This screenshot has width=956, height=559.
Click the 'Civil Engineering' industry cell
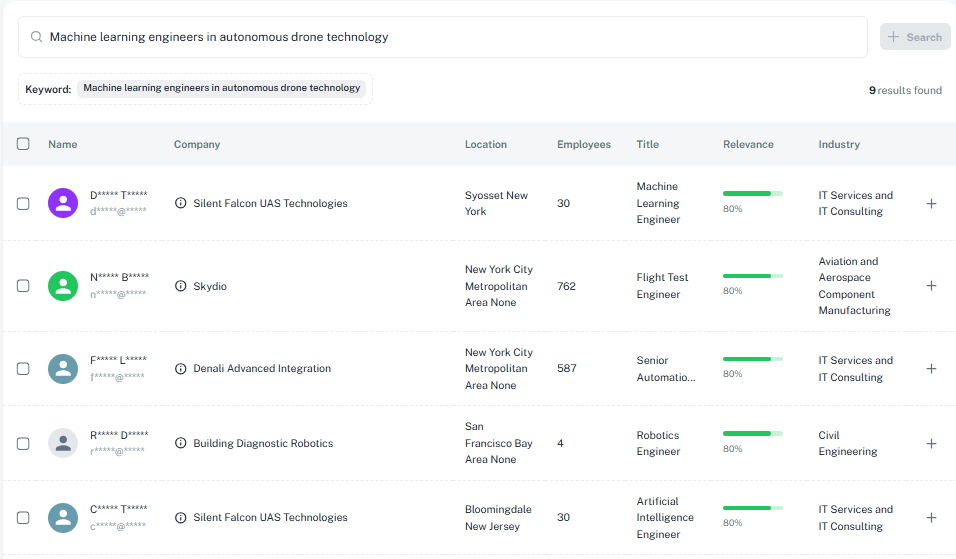point(847,443)
